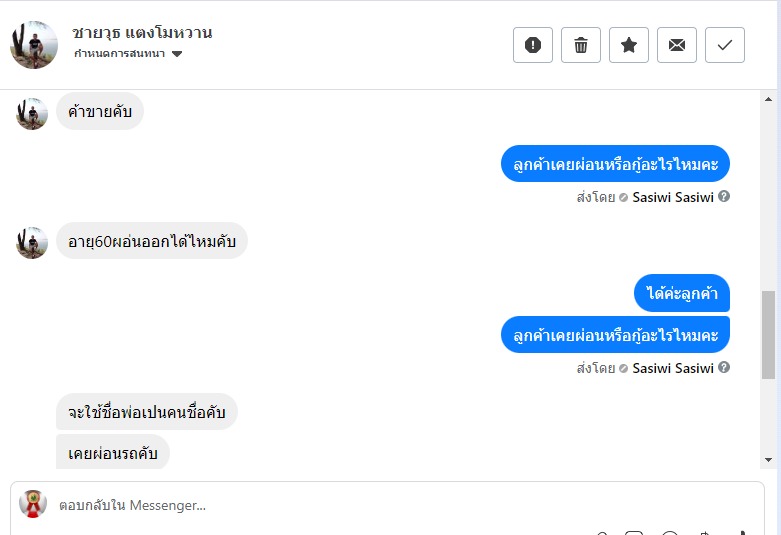The image size is (781, 535).
Task: Click the chat scrollbar thumb
Action: [768, 335]
